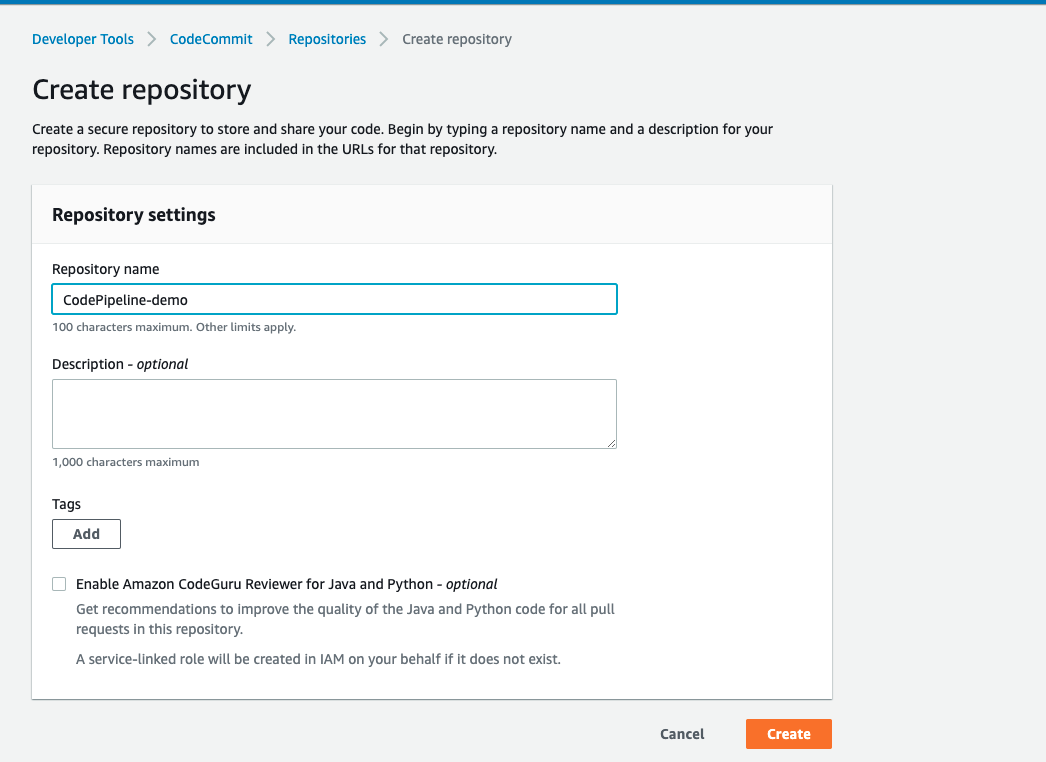The height and width of the screenshot is (762, 1046).
Task: Click the chevron after Developer Tools
Action: (152, 39)
